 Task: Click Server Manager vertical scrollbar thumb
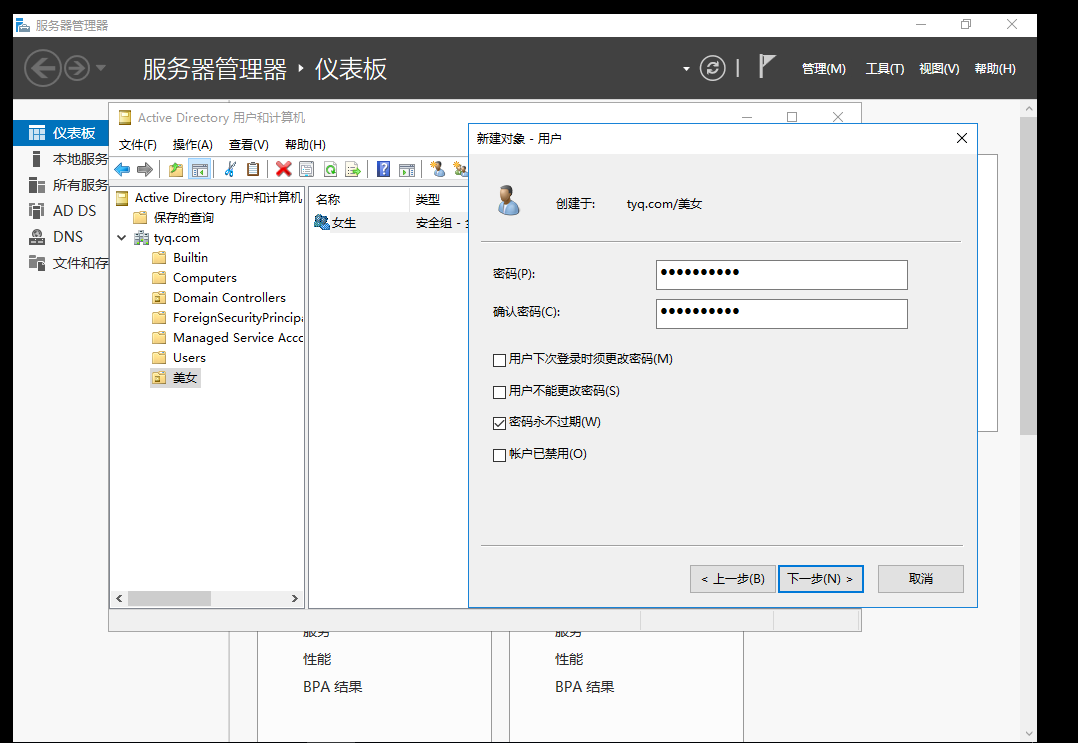[x=1028, y=275]
